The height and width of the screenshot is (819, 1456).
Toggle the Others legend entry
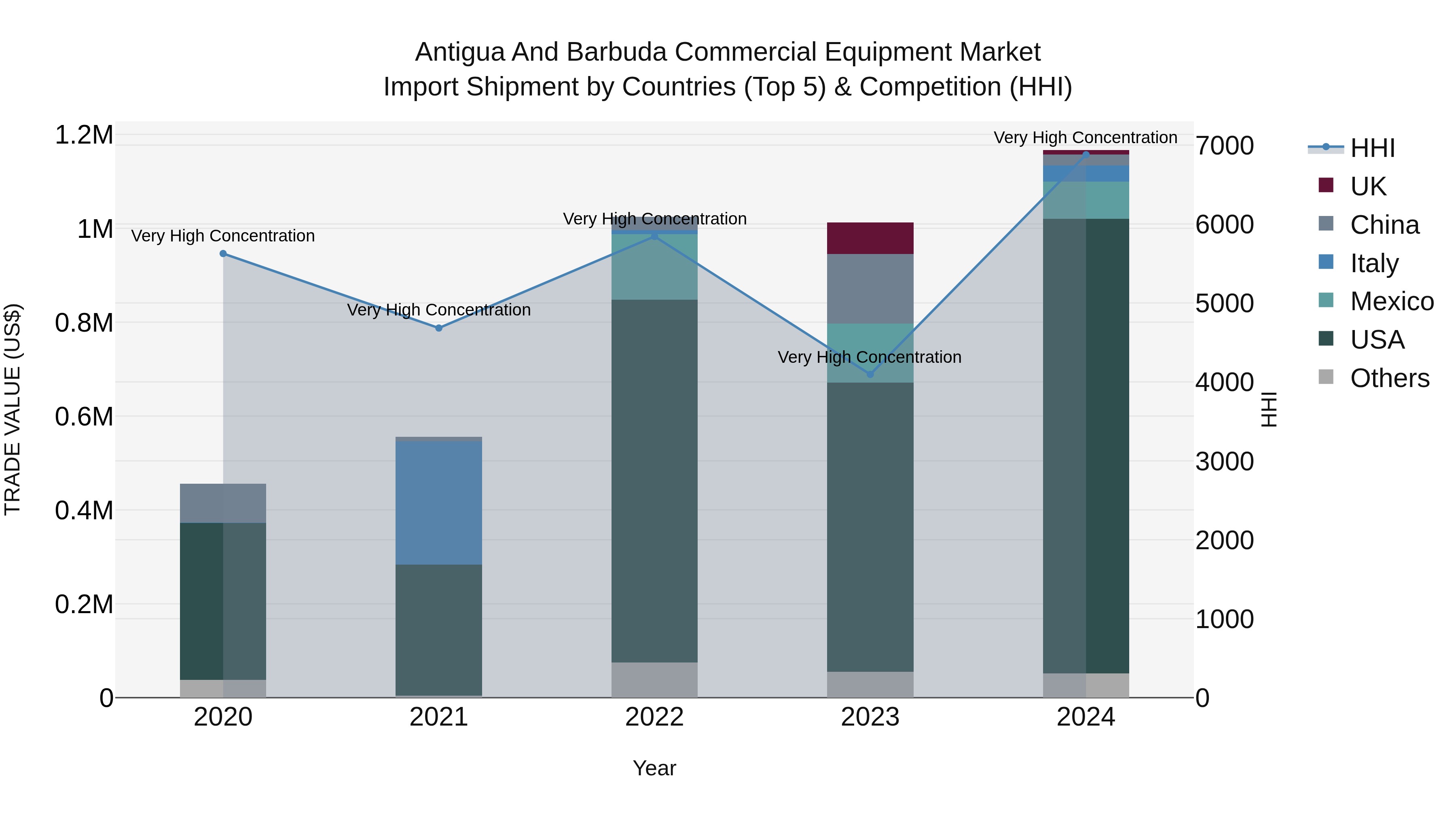1373,378
